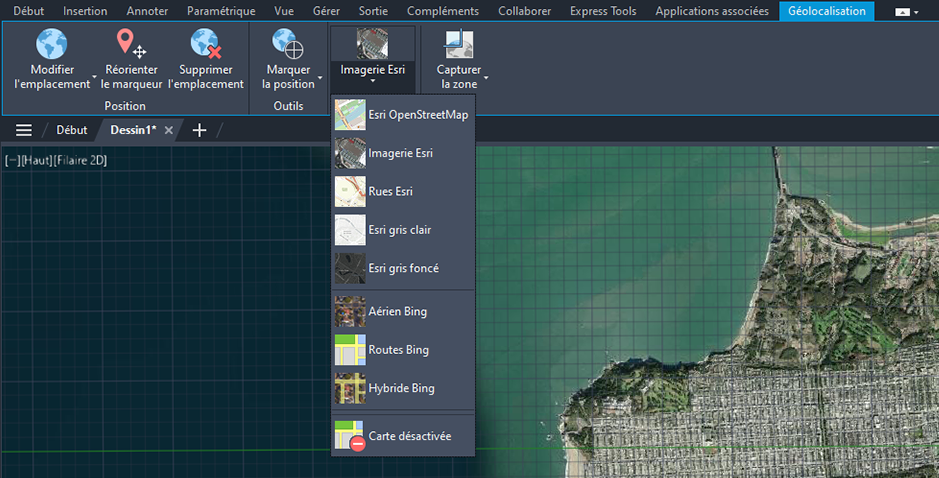Expand Modifier l'emplacement dropdown arrow
Screen dimensions: 939x478
click(x=94, y=77)
